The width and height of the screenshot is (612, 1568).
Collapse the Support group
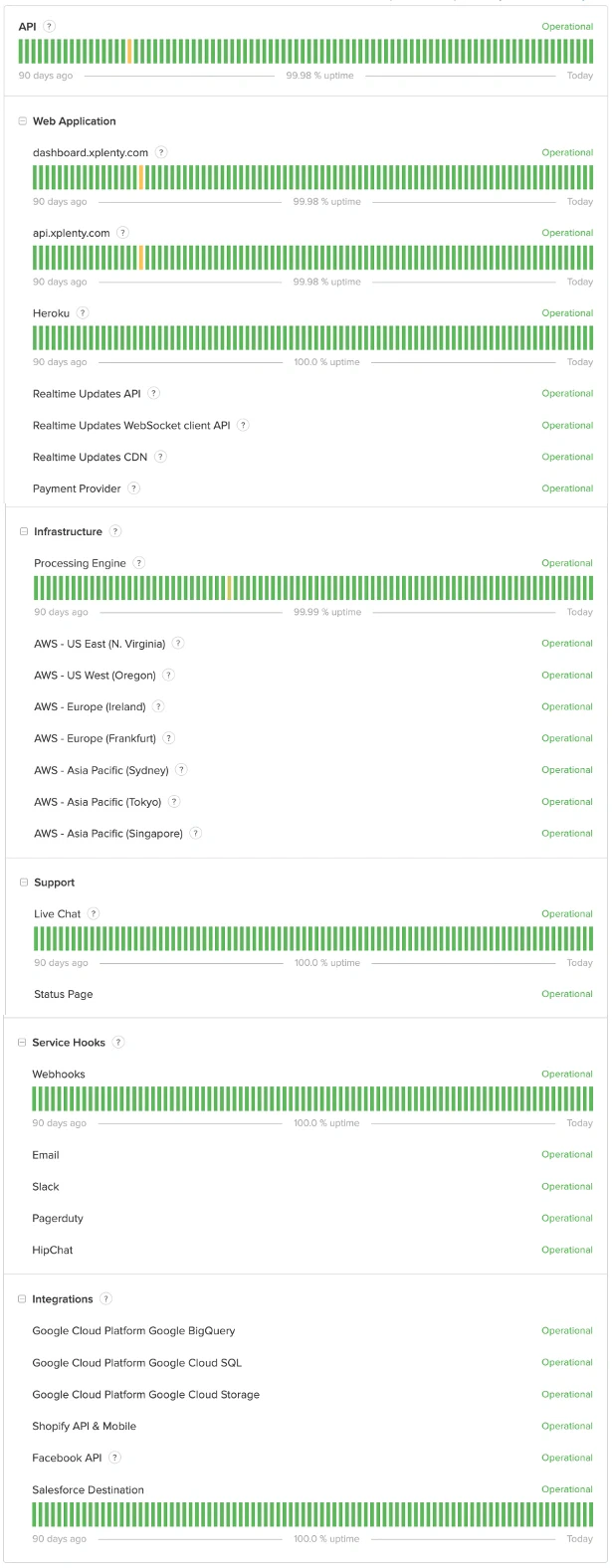tap(24, 882)
